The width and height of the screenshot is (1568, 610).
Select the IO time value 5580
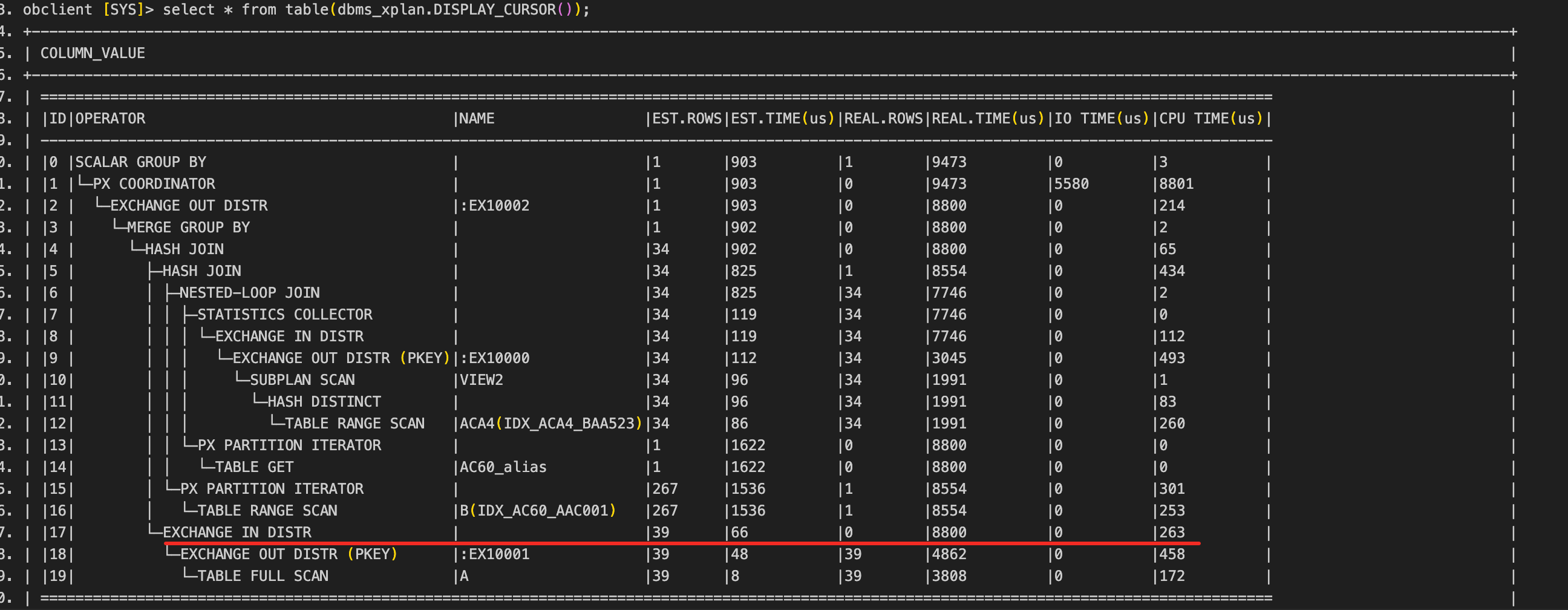[x=1072, y=184]
